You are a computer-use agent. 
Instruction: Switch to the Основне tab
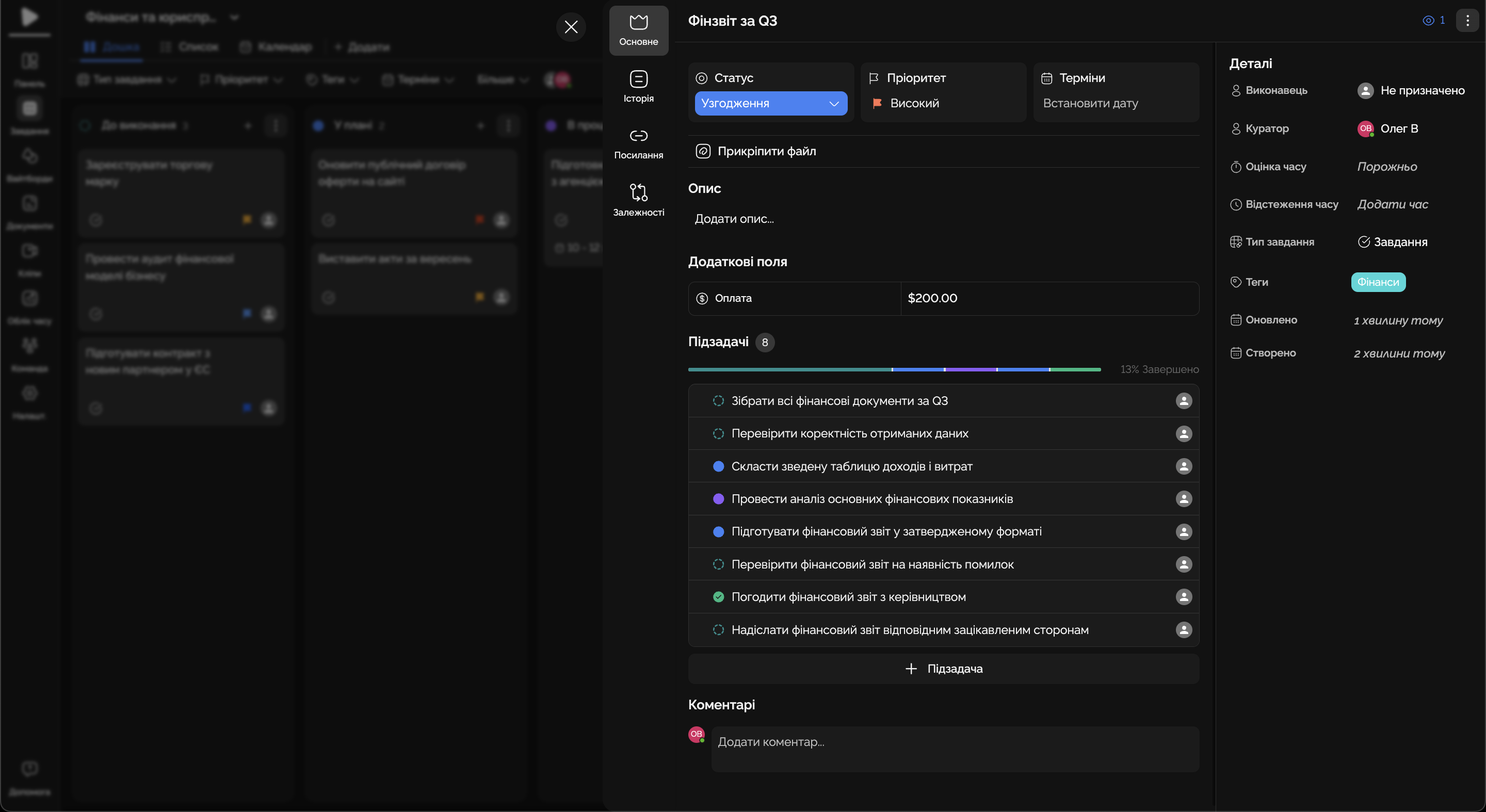pos(638,30)
